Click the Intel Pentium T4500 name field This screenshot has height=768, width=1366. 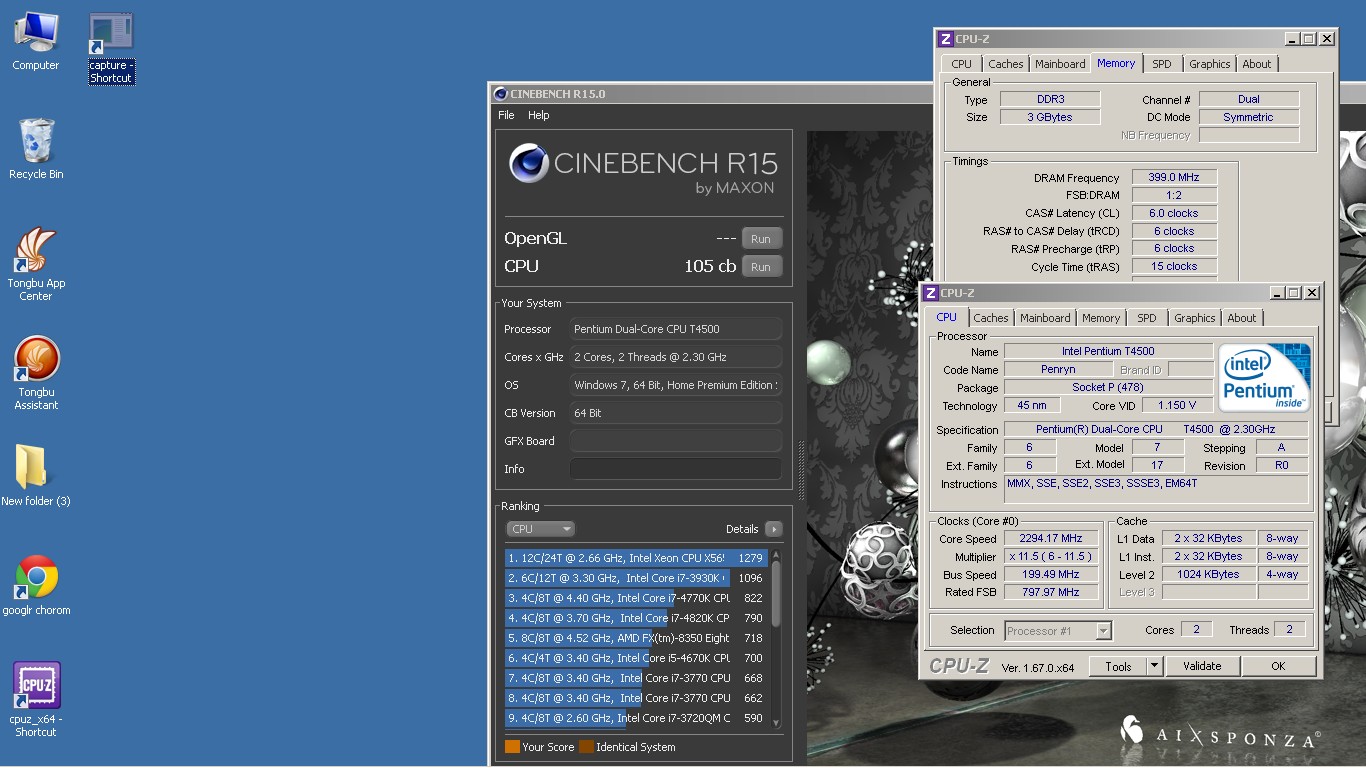tap(1108, 351)
